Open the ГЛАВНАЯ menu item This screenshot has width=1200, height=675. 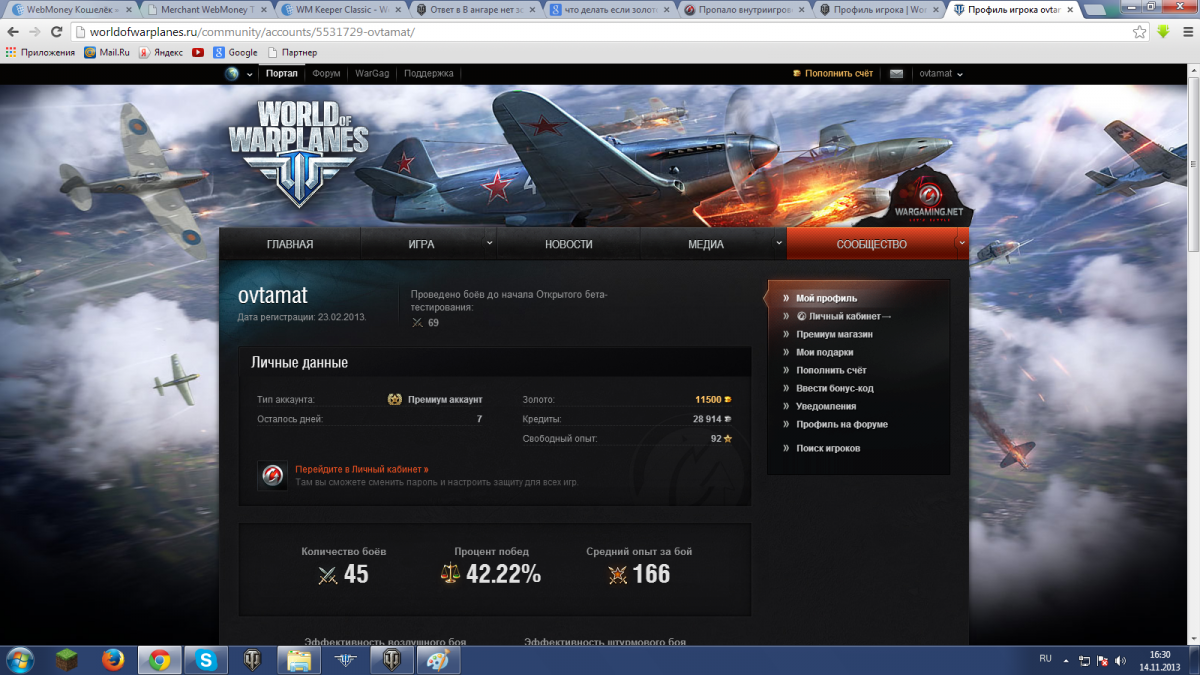[x=290, y=244]
